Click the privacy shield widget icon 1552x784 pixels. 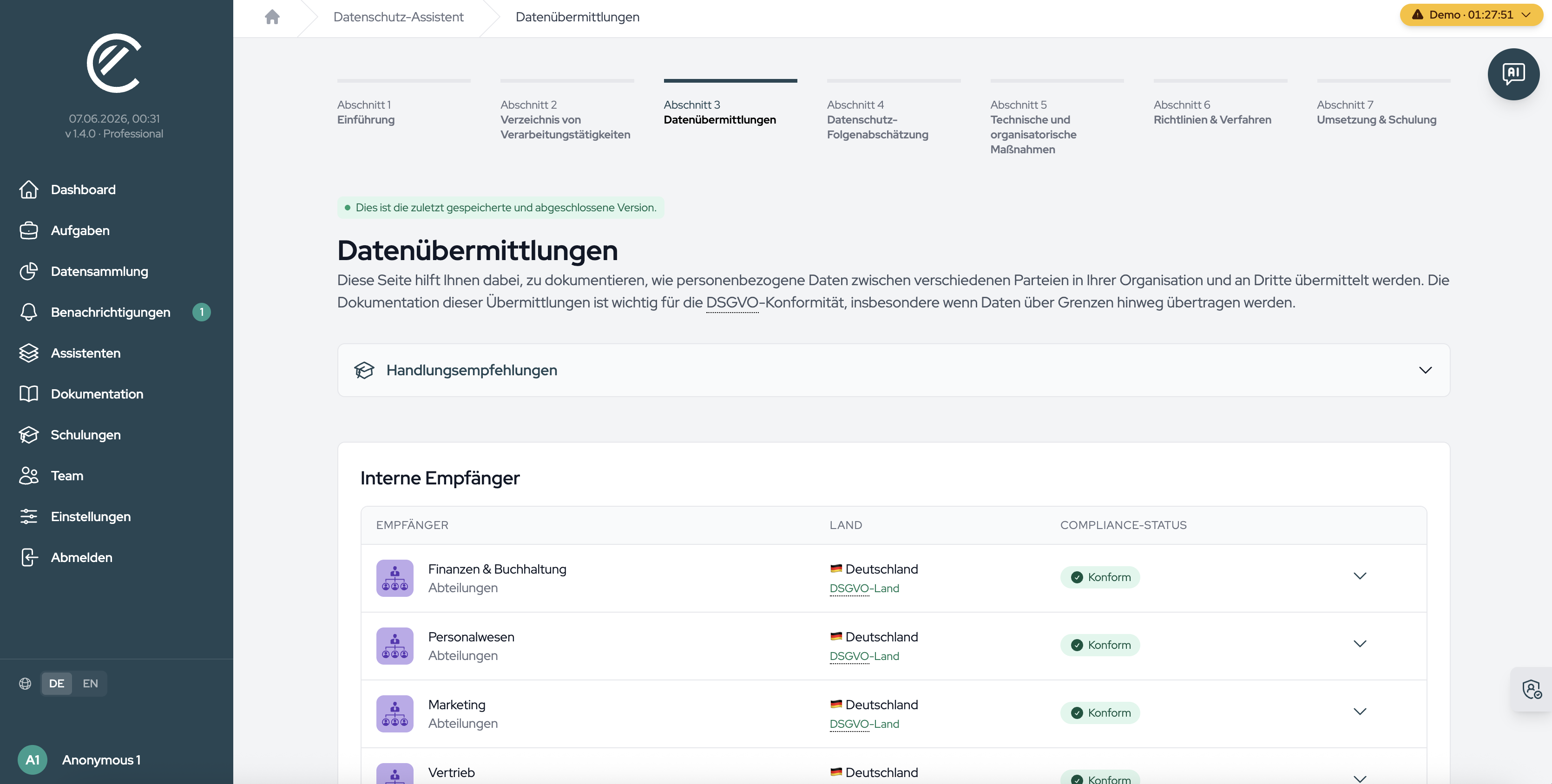[1532, 689]
